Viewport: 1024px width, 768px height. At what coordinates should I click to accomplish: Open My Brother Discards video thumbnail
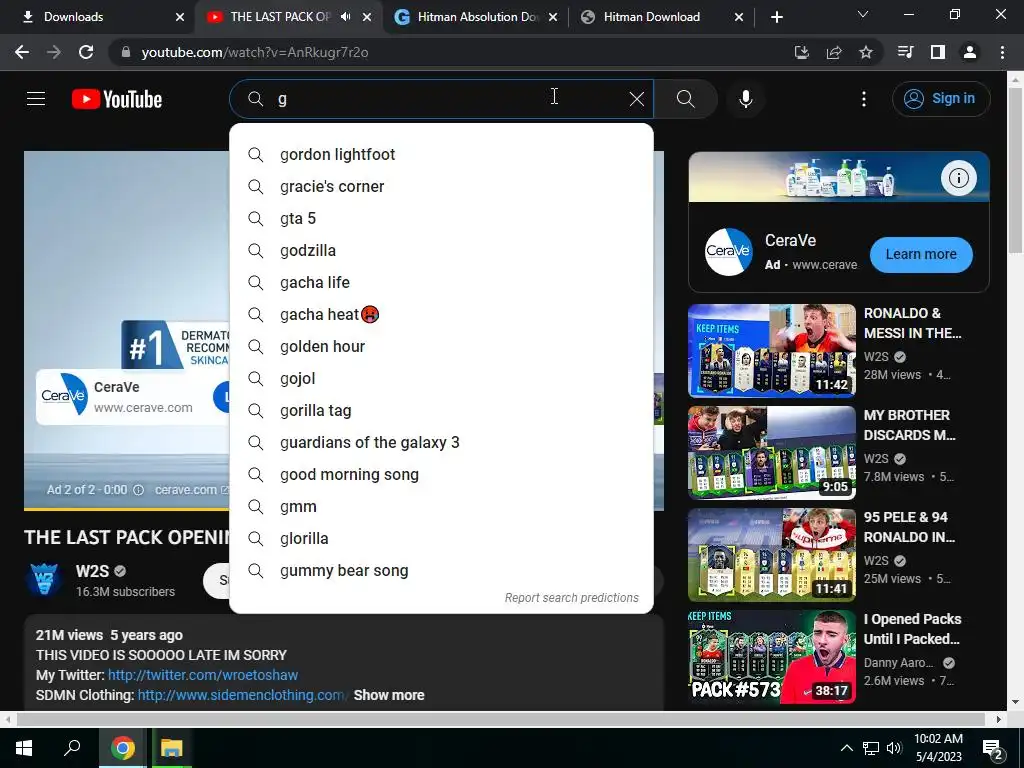771,453
